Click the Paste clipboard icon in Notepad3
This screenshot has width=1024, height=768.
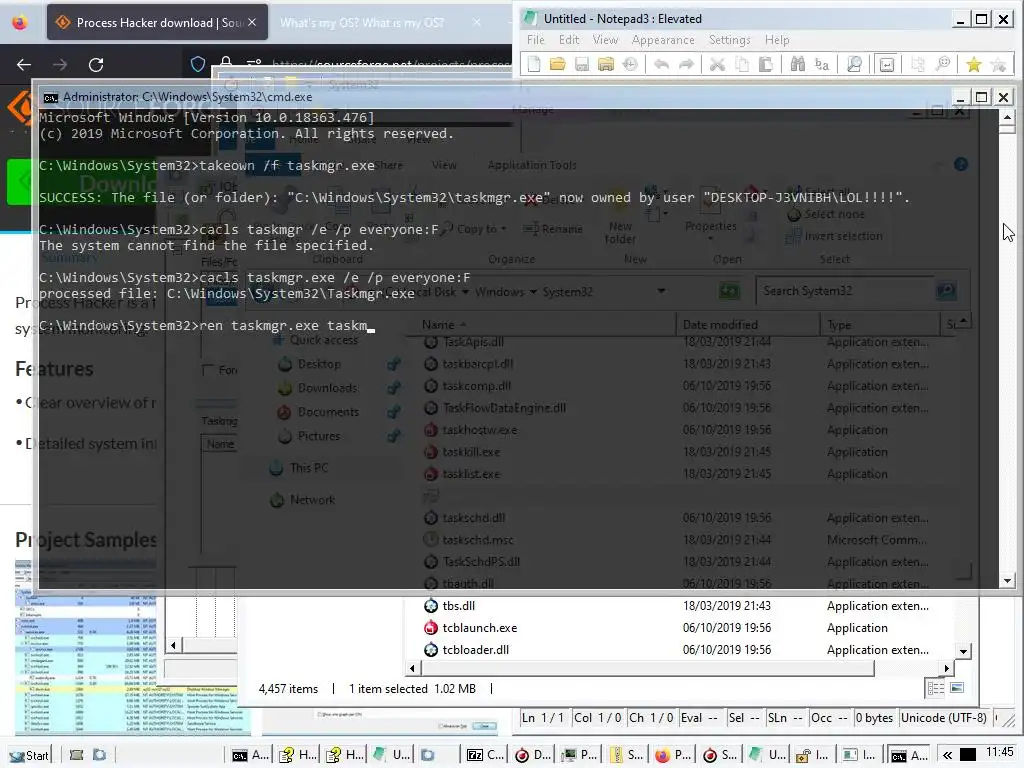tap(766, 64)
